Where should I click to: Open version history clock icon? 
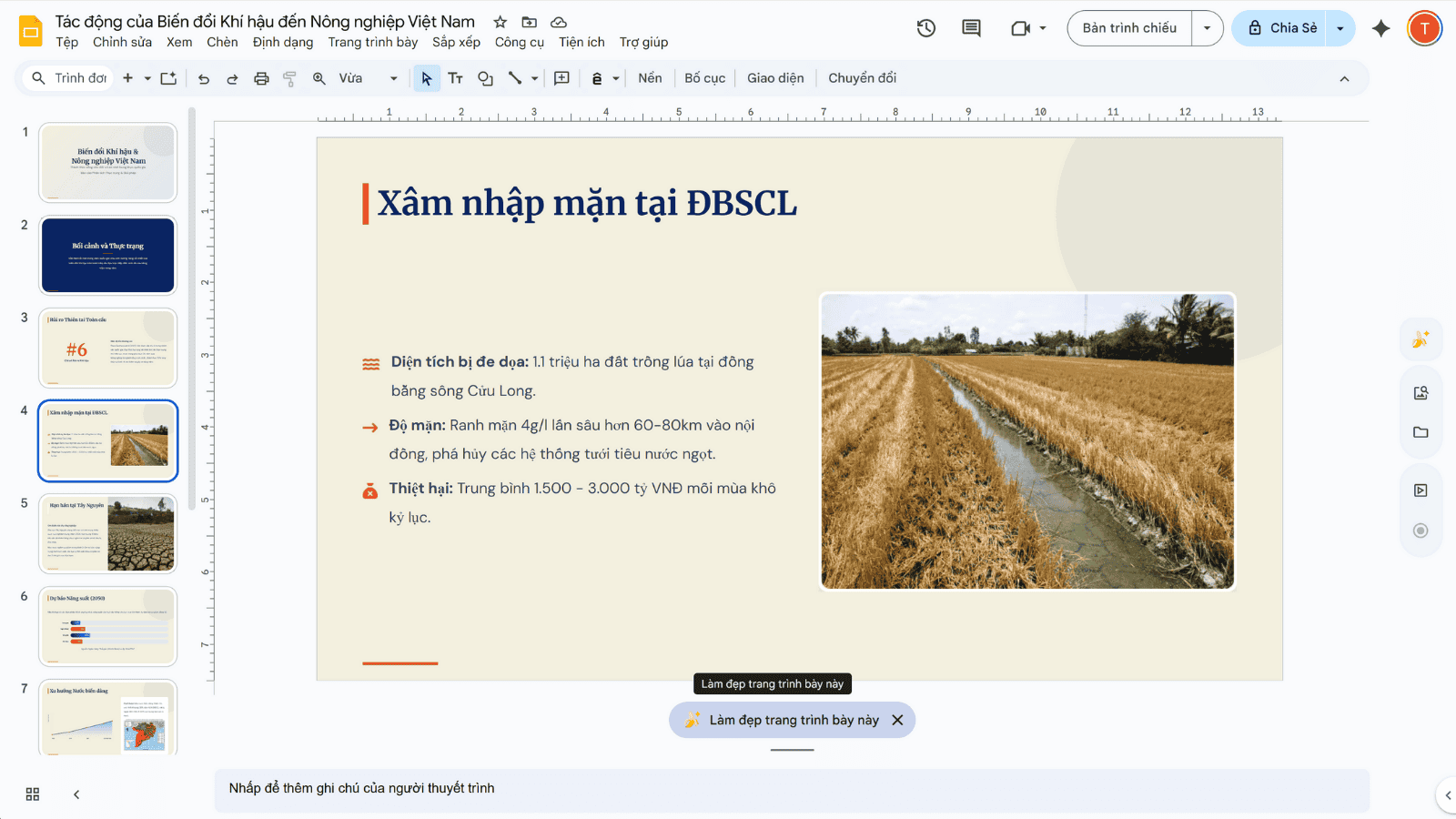(925, 28)
